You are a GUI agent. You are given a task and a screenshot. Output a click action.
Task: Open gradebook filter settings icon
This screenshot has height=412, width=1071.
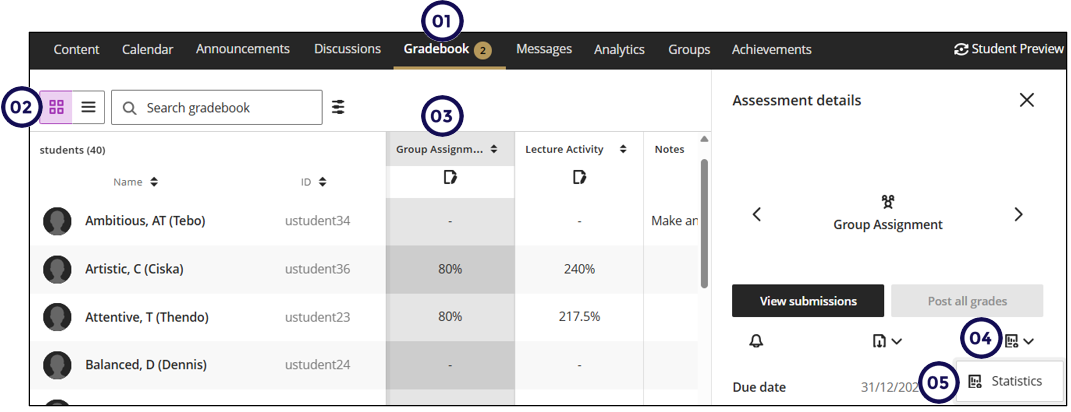pyautogui.click(x=338, y=107)
